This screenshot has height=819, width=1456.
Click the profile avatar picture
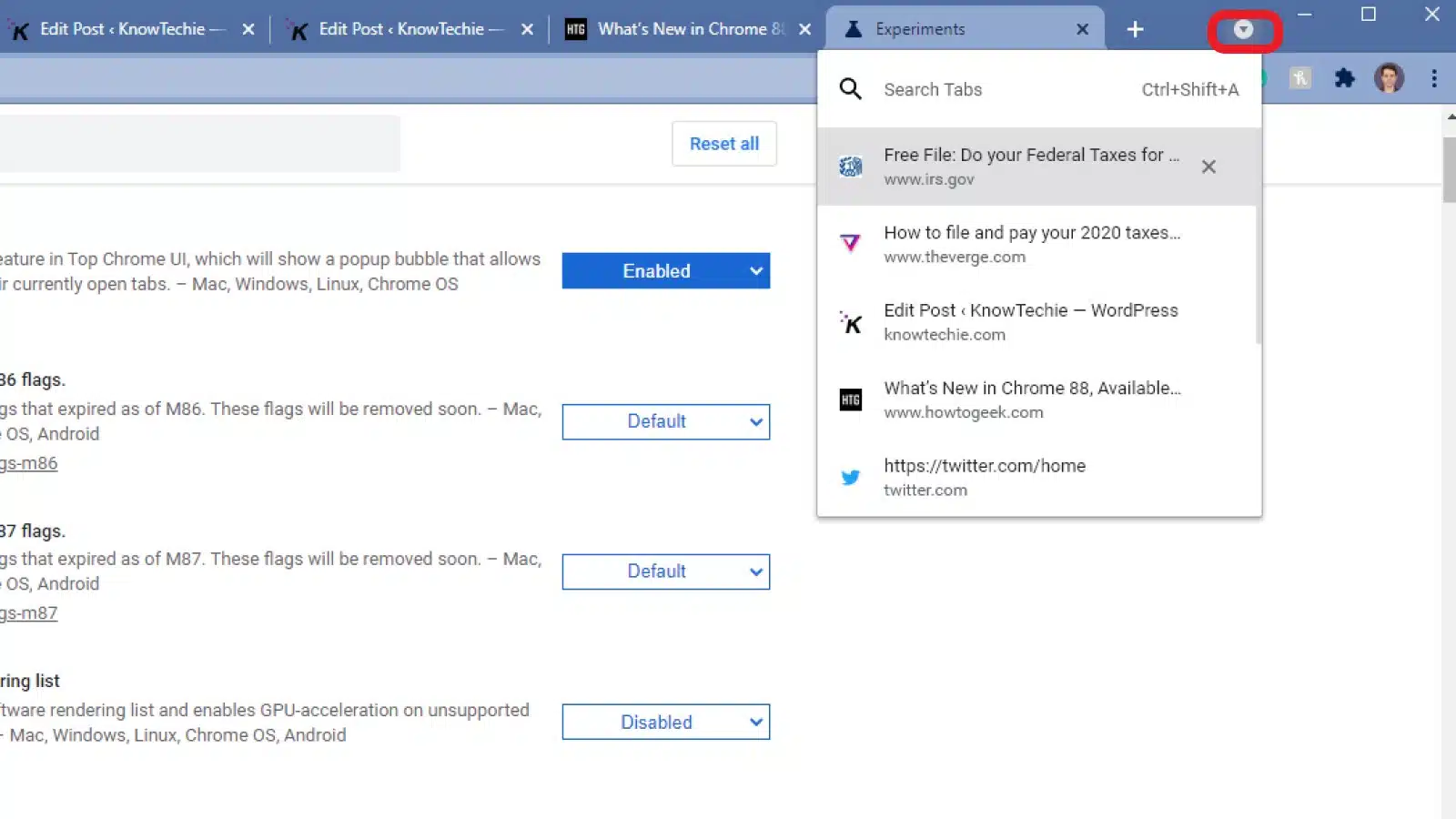[x=1390, y=78]
